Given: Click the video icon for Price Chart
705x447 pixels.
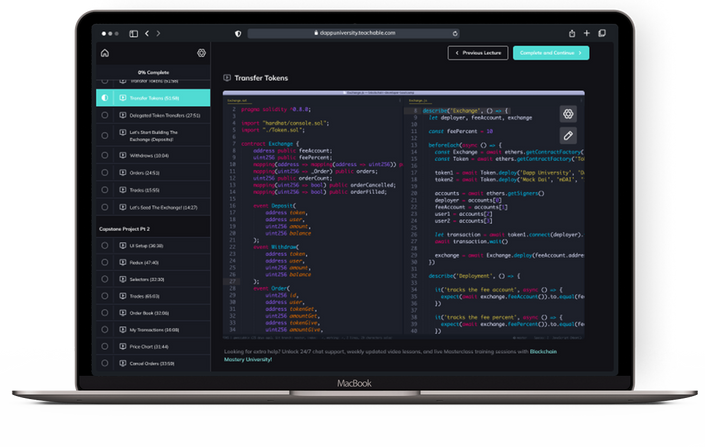Looking at the screenshot, I should tap(122, 346).
